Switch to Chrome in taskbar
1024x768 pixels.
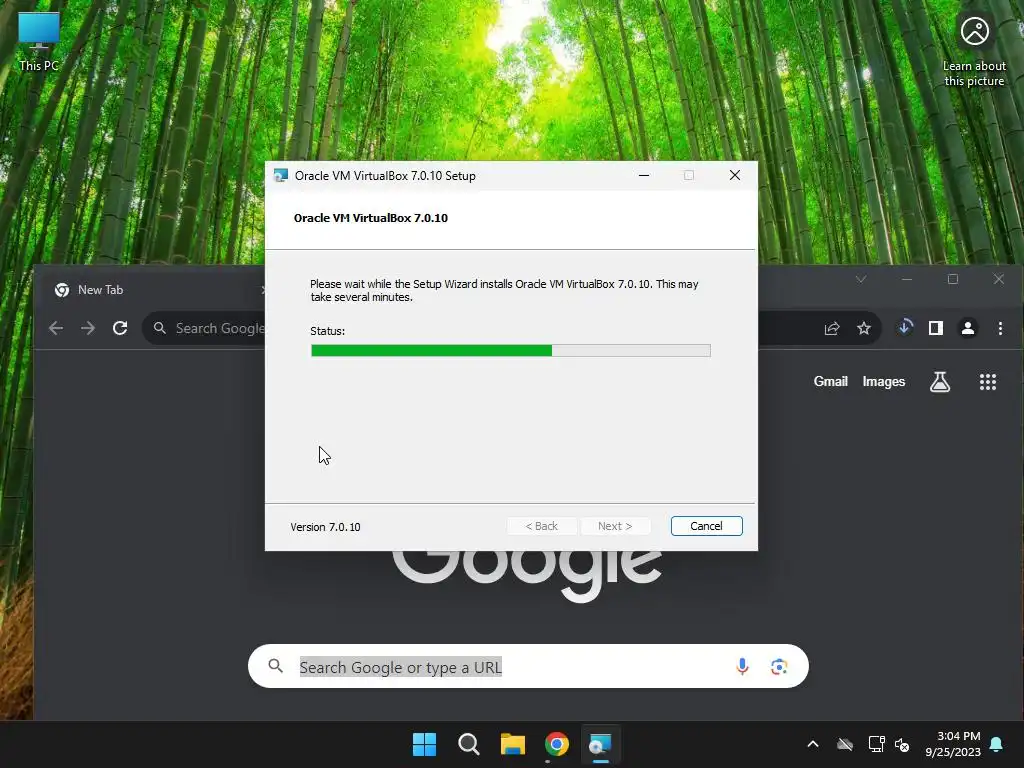click(556, 744)
